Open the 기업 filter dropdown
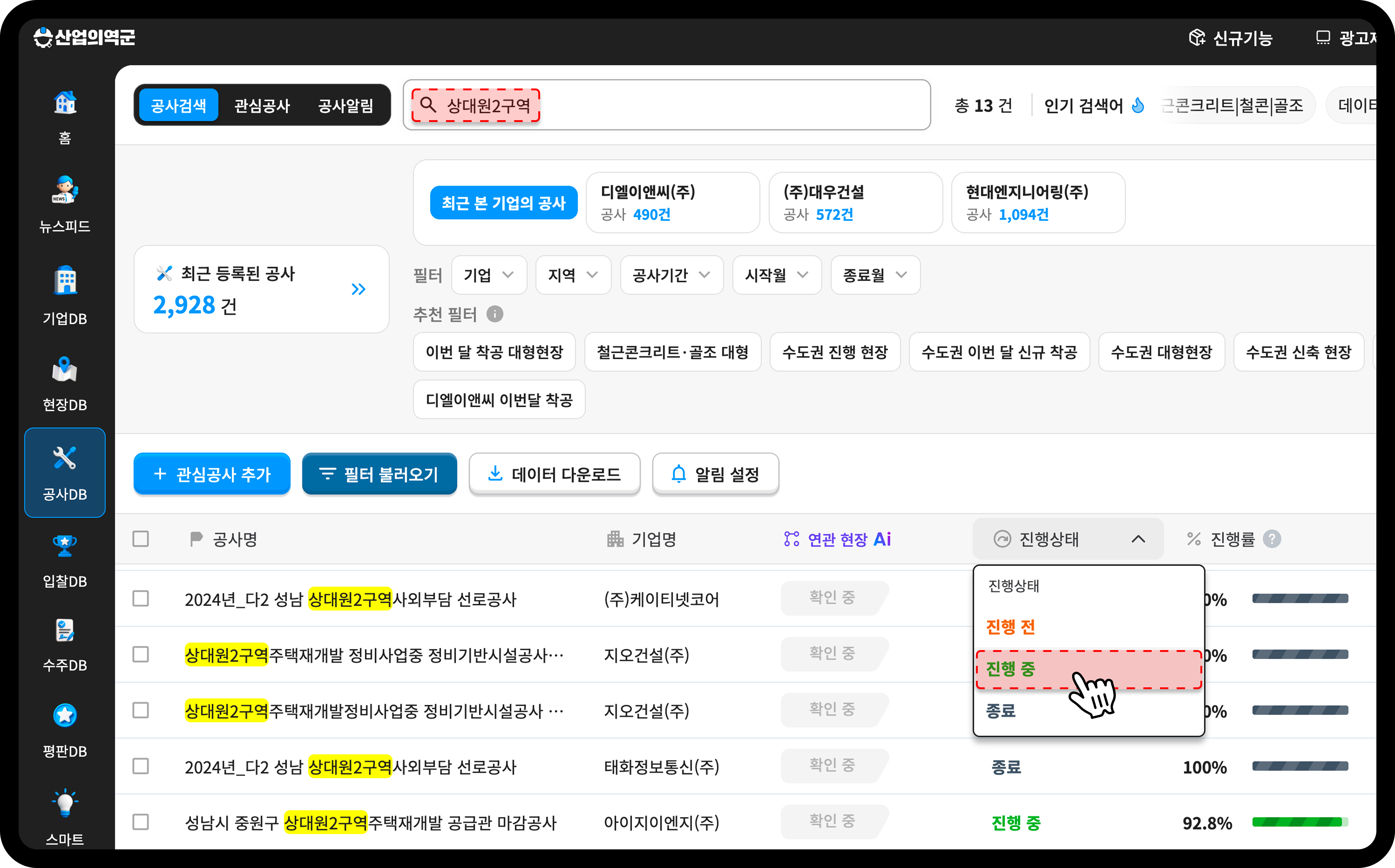Screen dimensions: 1395x868 (489, 275)
